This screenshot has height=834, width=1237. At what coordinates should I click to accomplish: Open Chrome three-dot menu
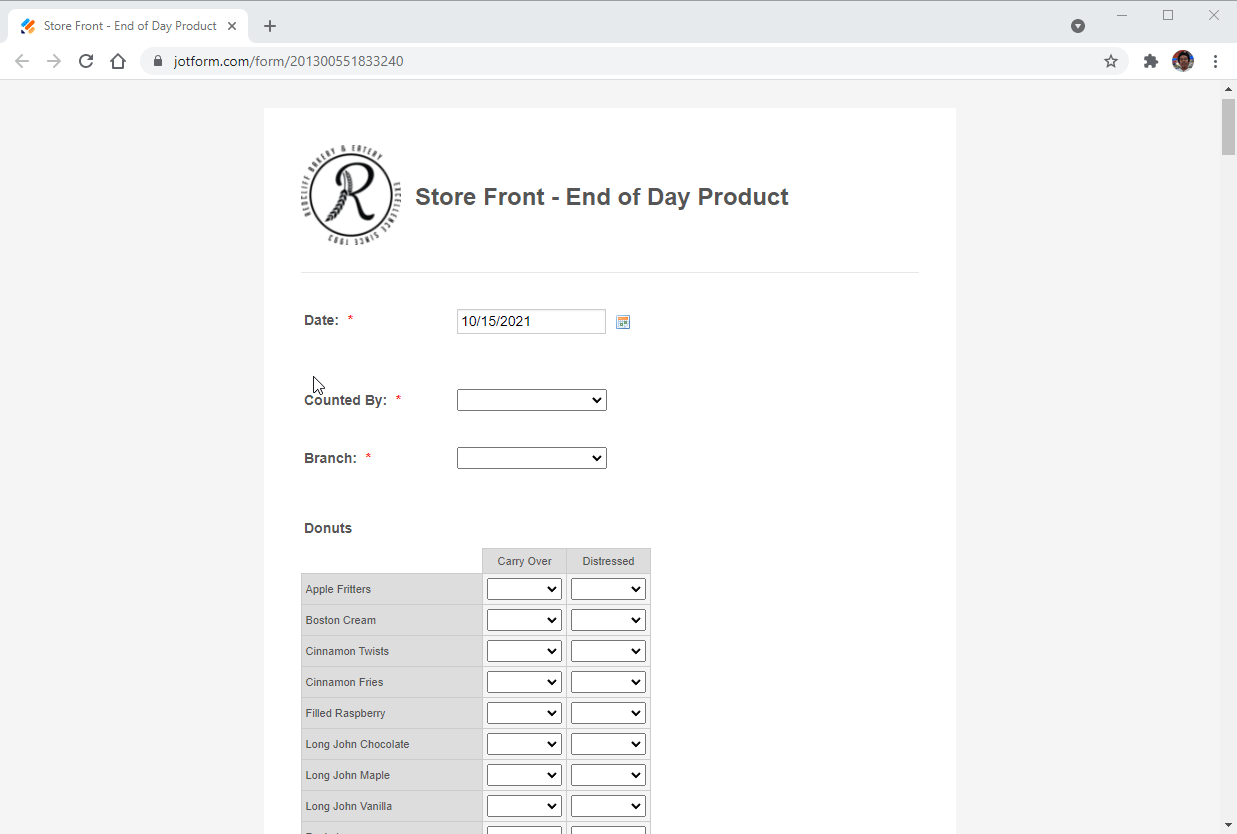pos(1215,61)
